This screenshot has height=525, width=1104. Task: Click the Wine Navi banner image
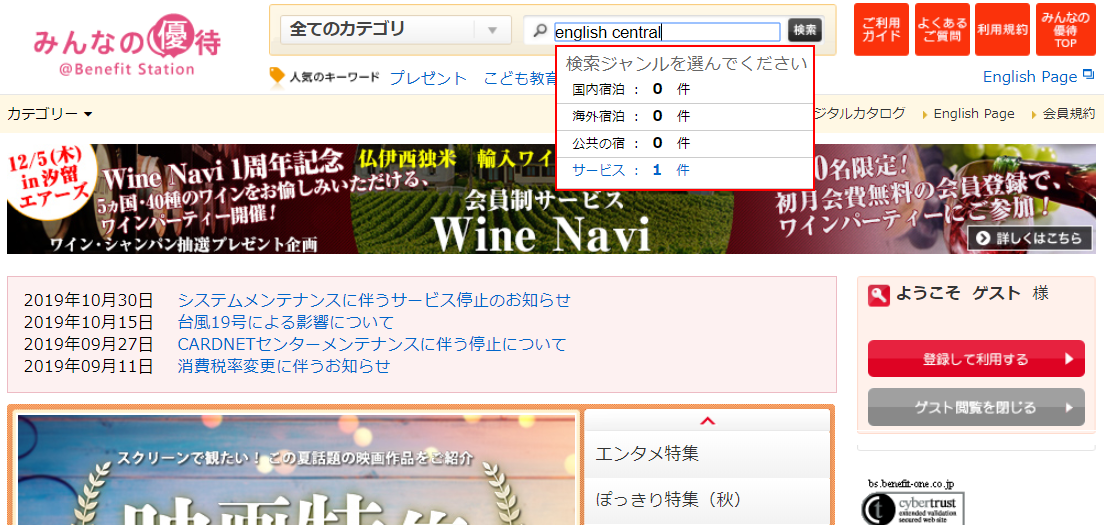pyautogui.click(x=552, y=199)
